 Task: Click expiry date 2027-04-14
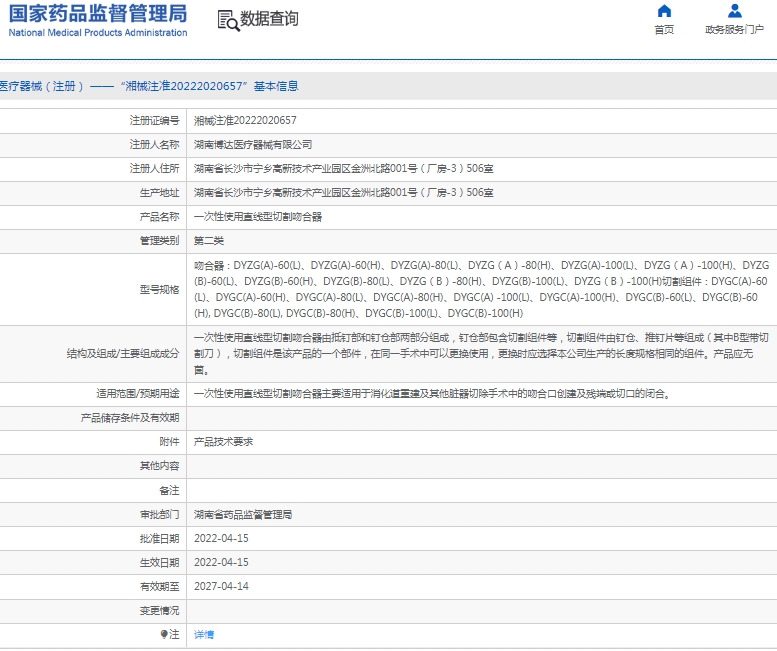[221, 586]
